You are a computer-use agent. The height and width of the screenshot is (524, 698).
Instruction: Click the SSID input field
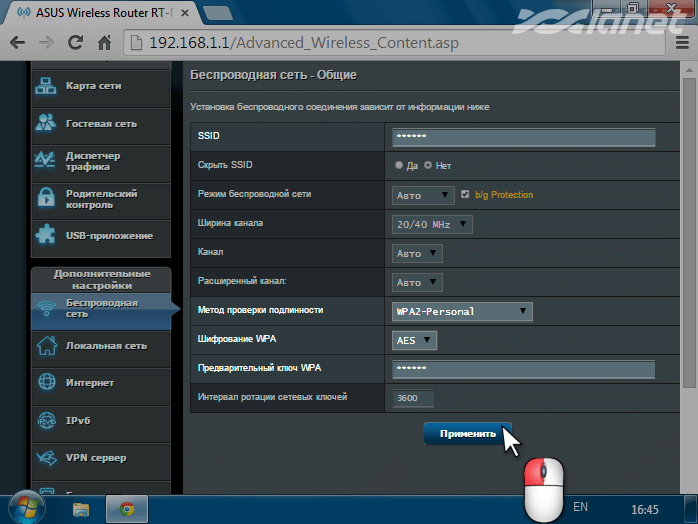[x=523, y=137]
